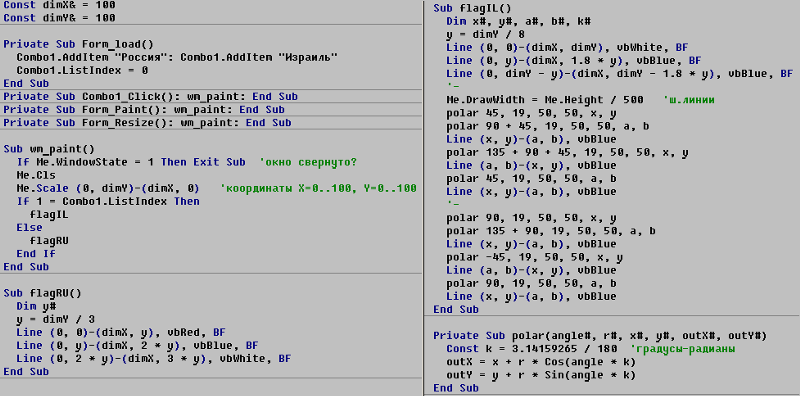Click the 'Me.Cls' statement

click(x=36, y=175)
